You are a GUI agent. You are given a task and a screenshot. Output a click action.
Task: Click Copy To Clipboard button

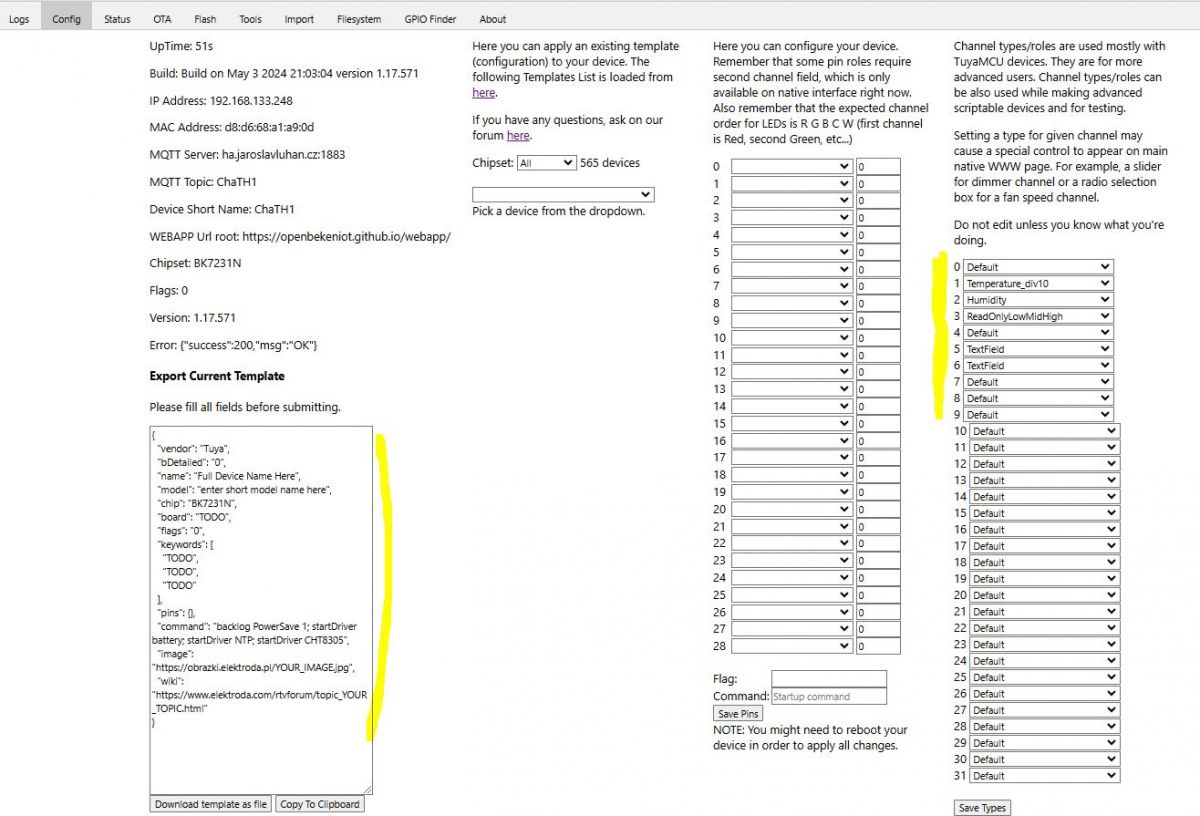pos(319,804)
